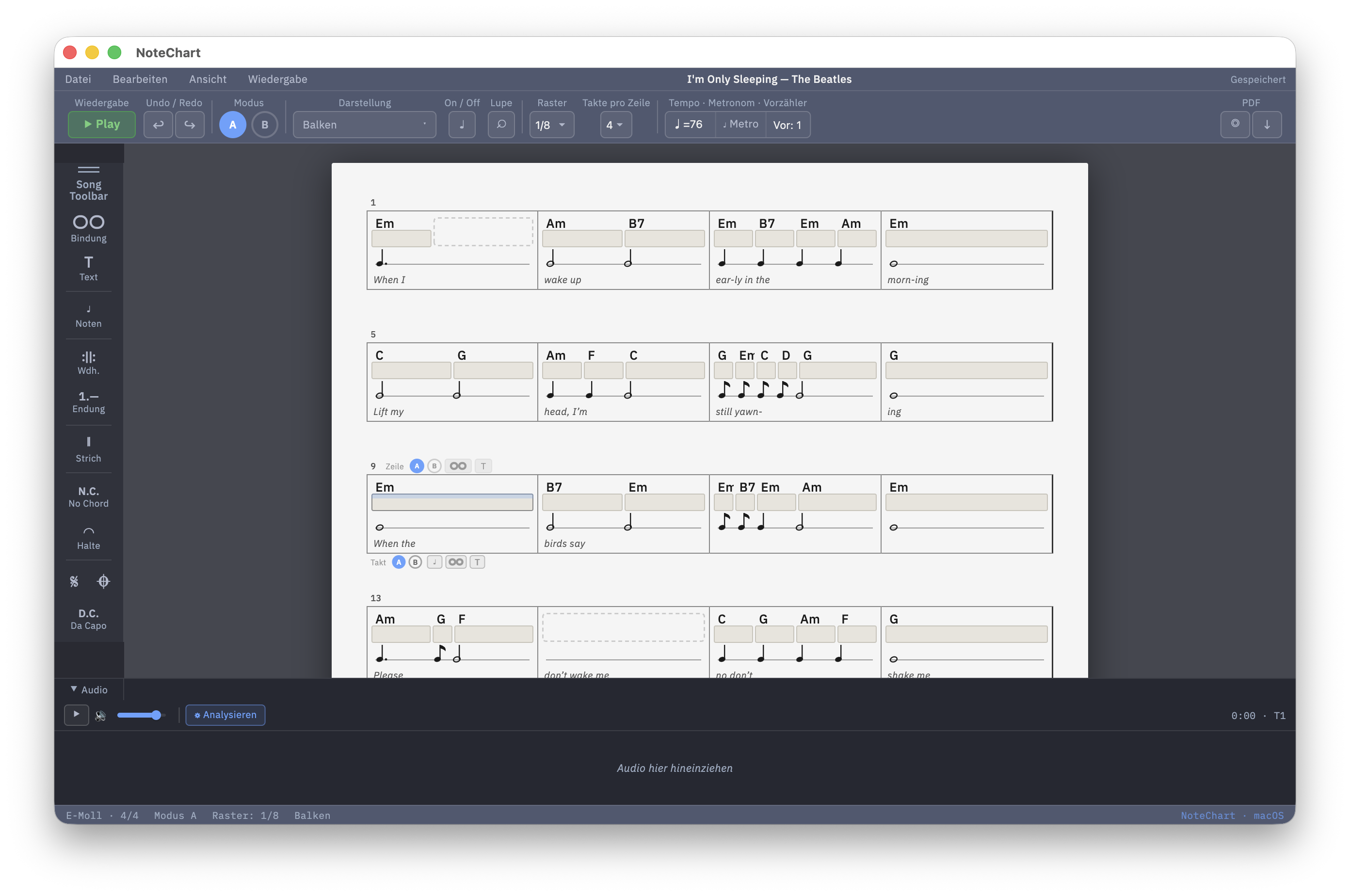
Task: Switch to Modus B in the toolbar
Action: (x=265, y=125)
